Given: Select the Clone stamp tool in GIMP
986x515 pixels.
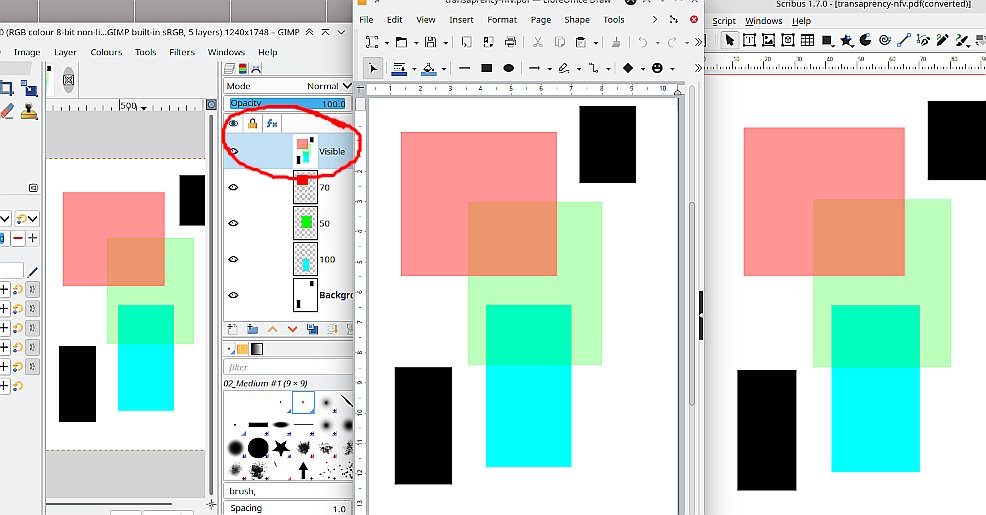Looking at the screenshot, I should click(29, 111).
